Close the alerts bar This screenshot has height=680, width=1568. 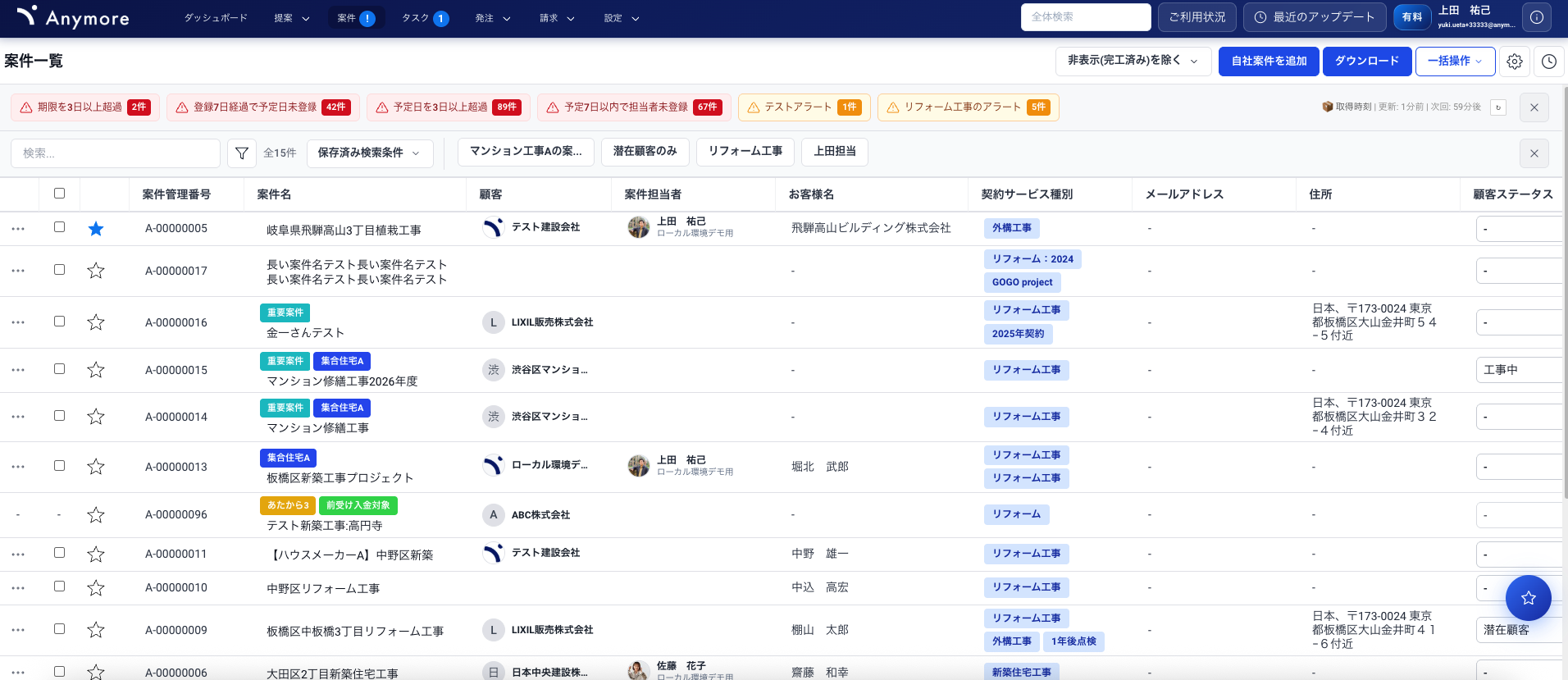[1534, 107]
